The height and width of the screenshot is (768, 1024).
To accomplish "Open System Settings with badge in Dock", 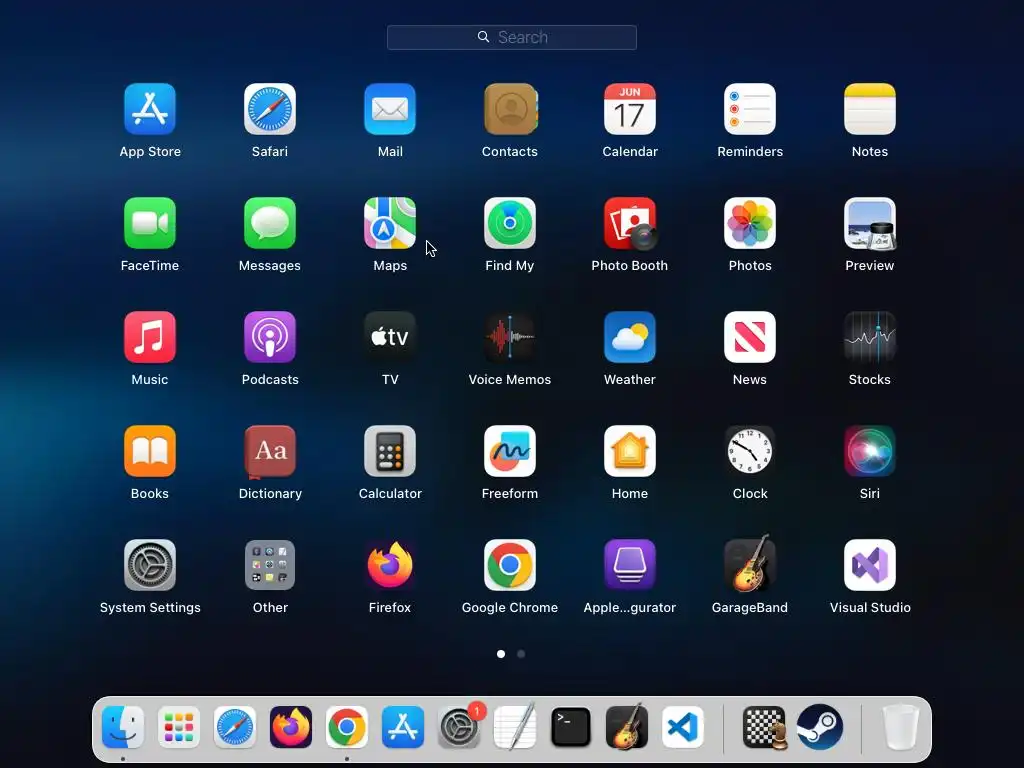I will (x=459, y=727).
